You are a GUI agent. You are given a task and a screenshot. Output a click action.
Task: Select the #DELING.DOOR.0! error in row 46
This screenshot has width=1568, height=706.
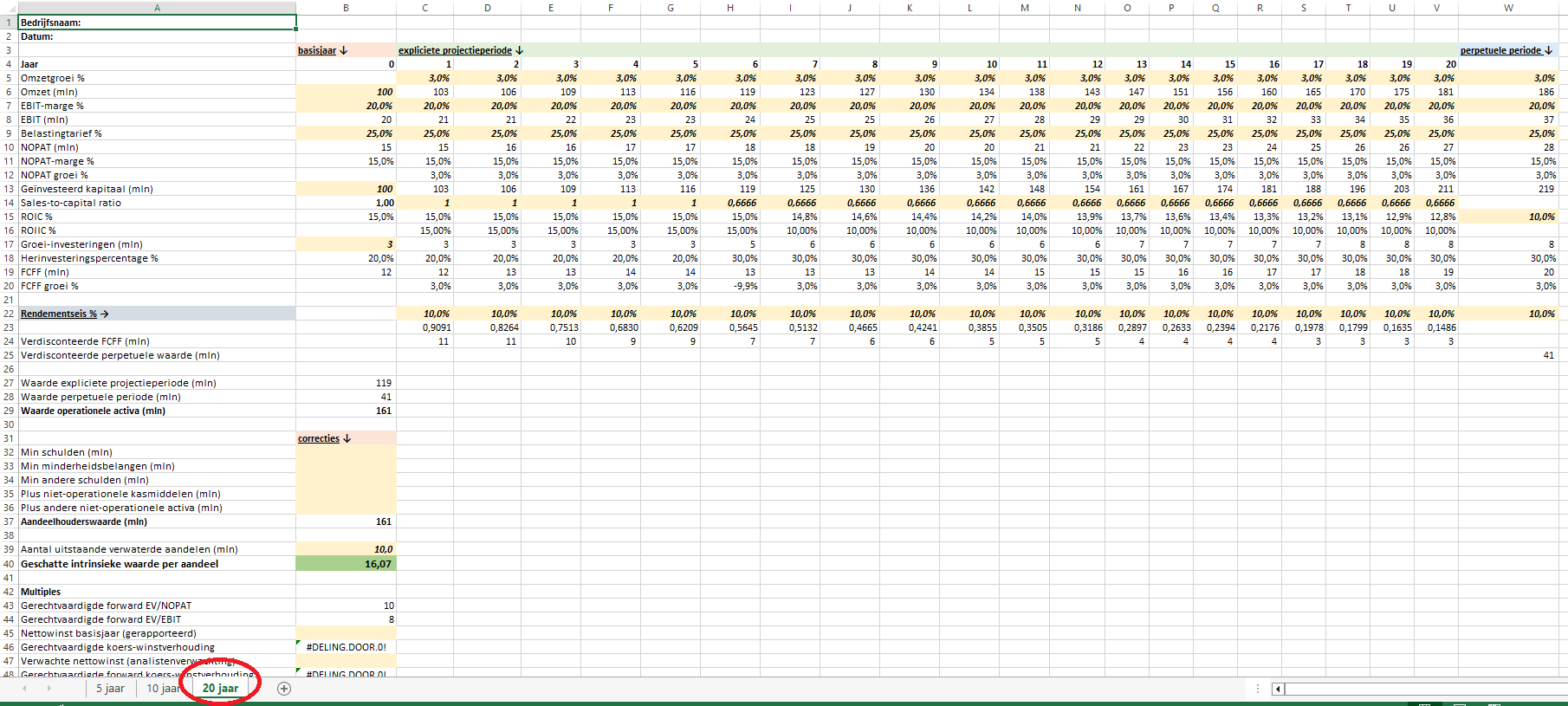[x=346, y=647]
